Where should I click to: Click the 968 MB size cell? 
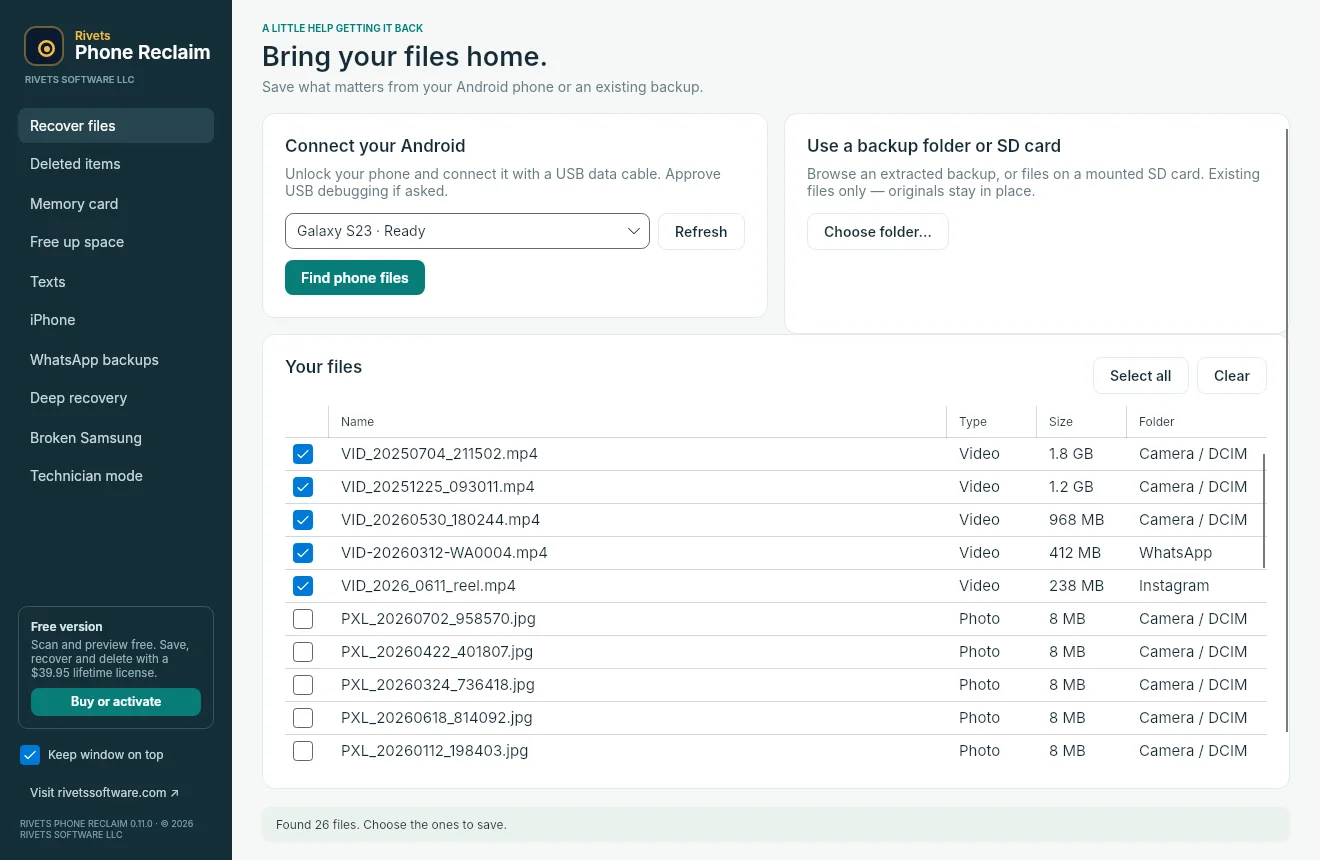click(x=1076, y=520)
